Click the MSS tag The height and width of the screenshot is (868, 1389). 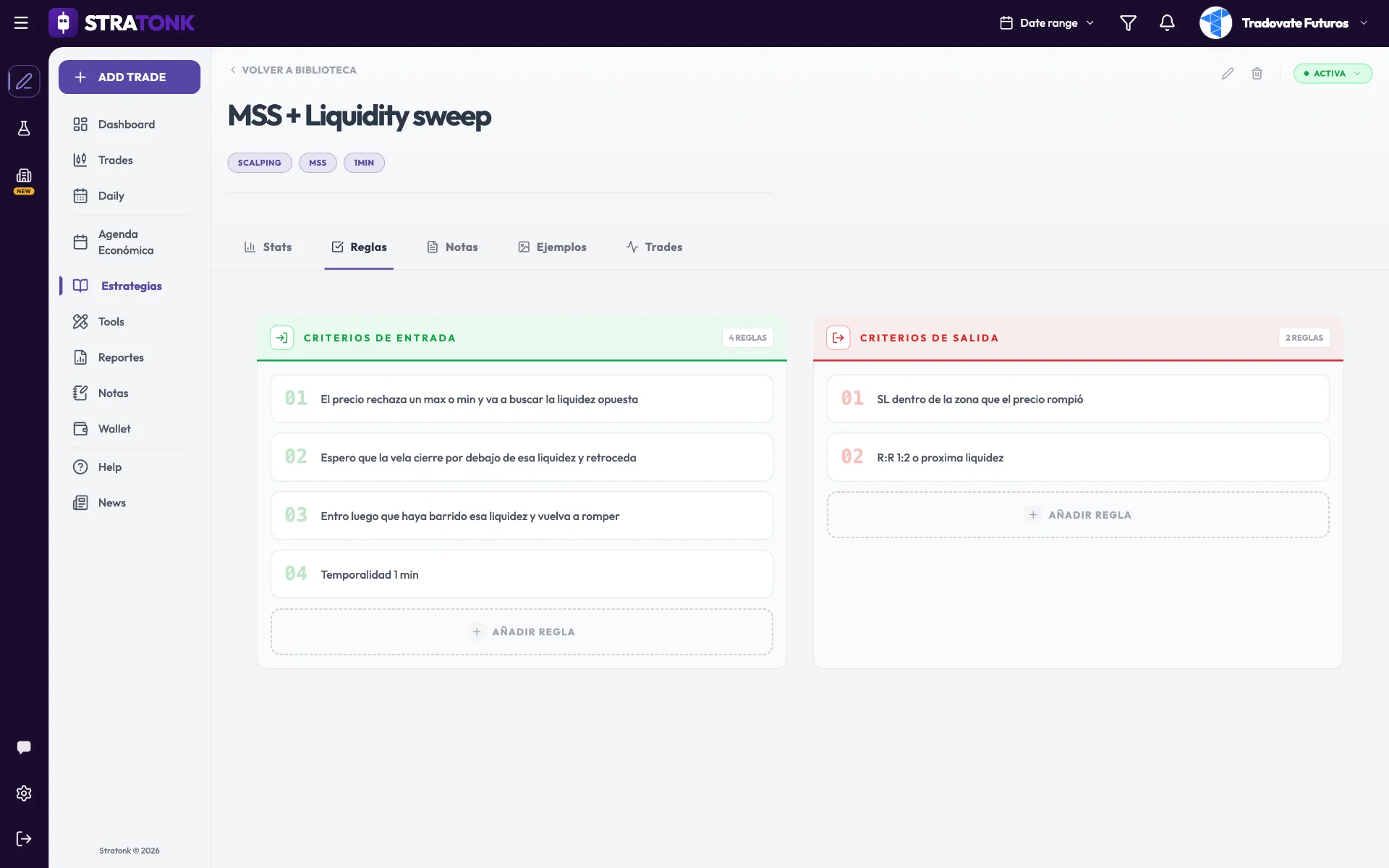pyautogui.click(x=318, y=163)
